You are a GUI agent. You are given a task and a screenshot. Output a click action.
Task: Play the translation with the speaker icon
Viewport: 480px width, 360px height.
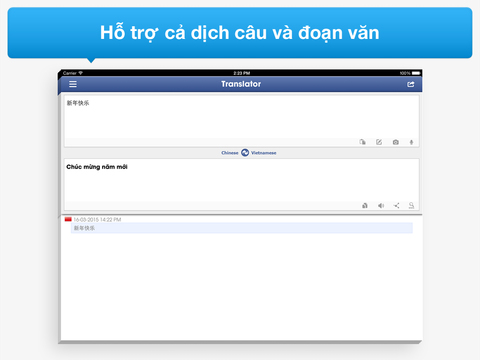(x=381, y=205)
